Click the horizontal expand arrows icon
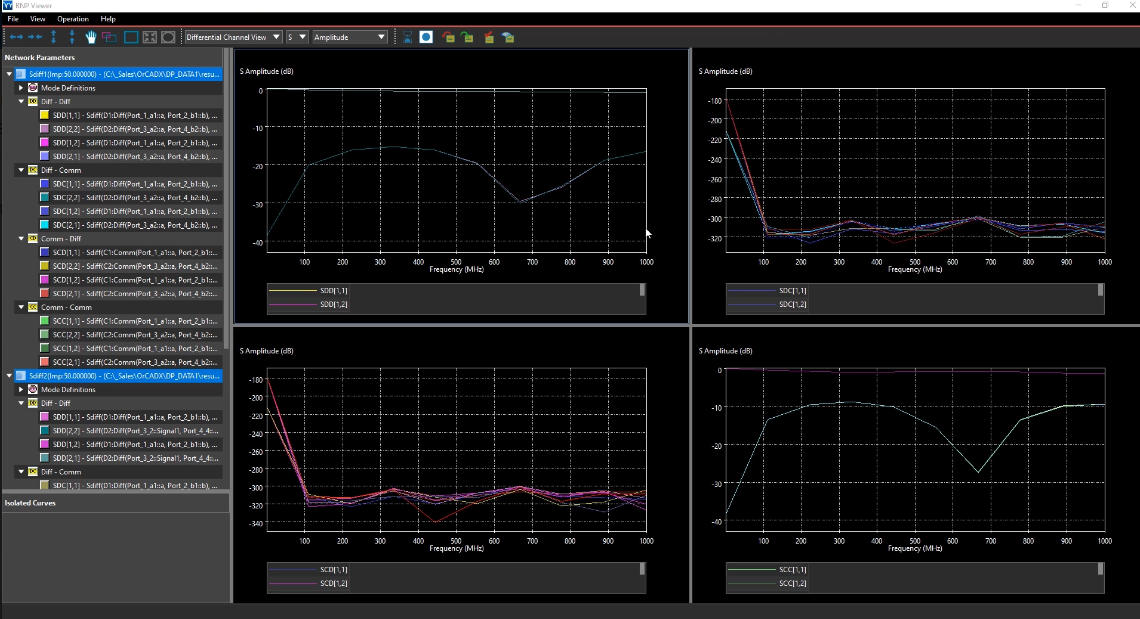 click(17, 37)
